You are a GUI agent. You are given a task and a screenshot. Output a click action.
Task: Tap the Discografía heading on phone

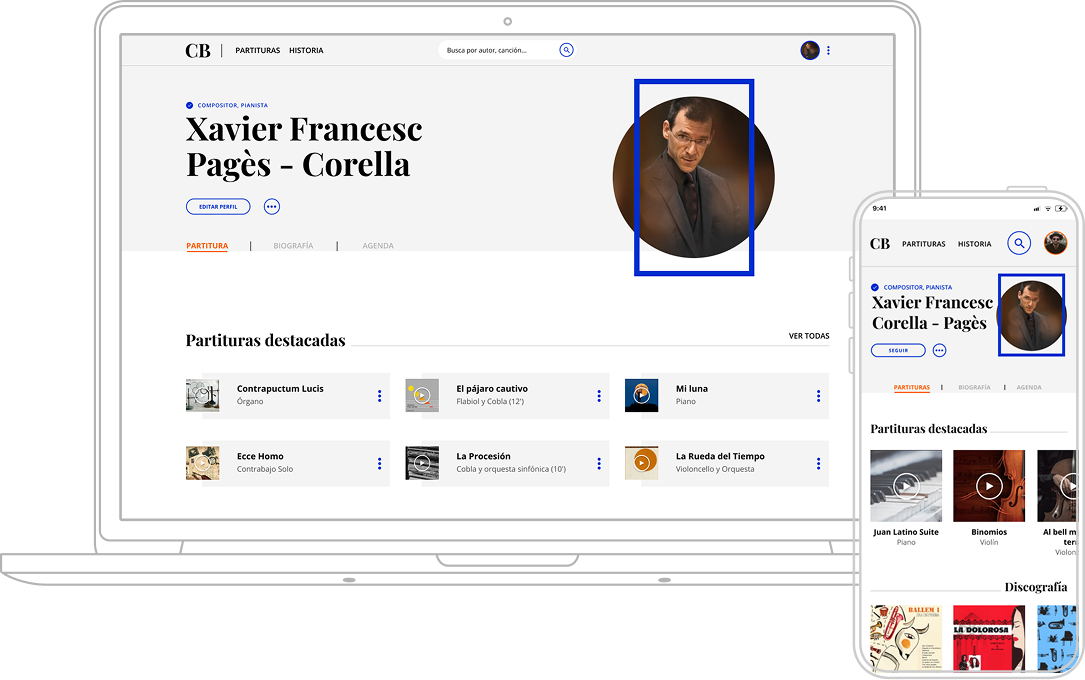click(x=1036, y=587)
